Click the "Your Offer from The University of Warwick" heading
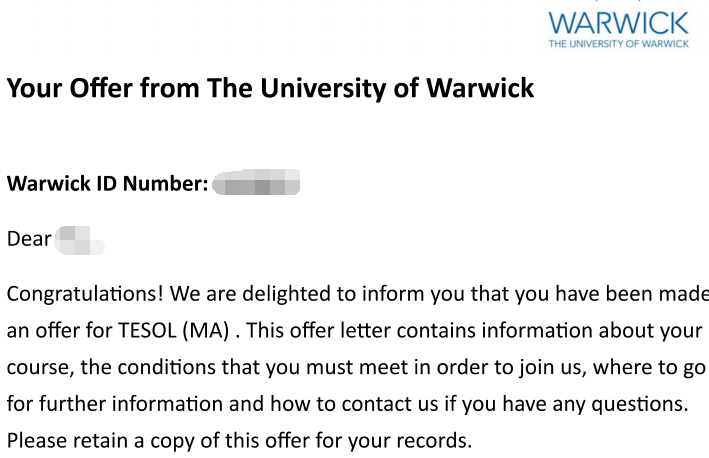709x458 pixels. click(270, 88)
